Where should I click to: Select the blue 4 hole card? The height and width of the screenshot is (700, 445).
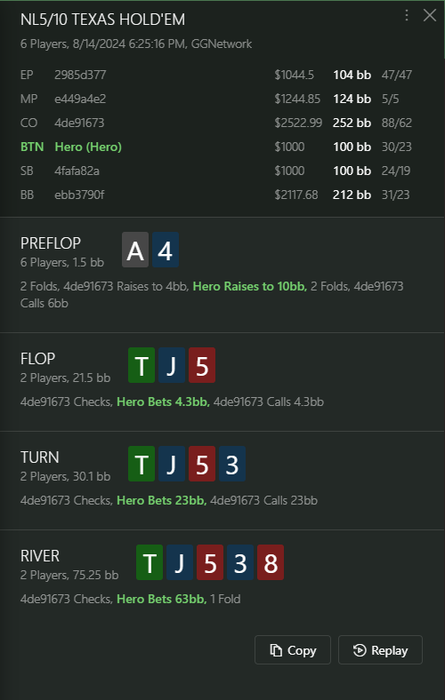pyautogui.click(x=165, y=250)
